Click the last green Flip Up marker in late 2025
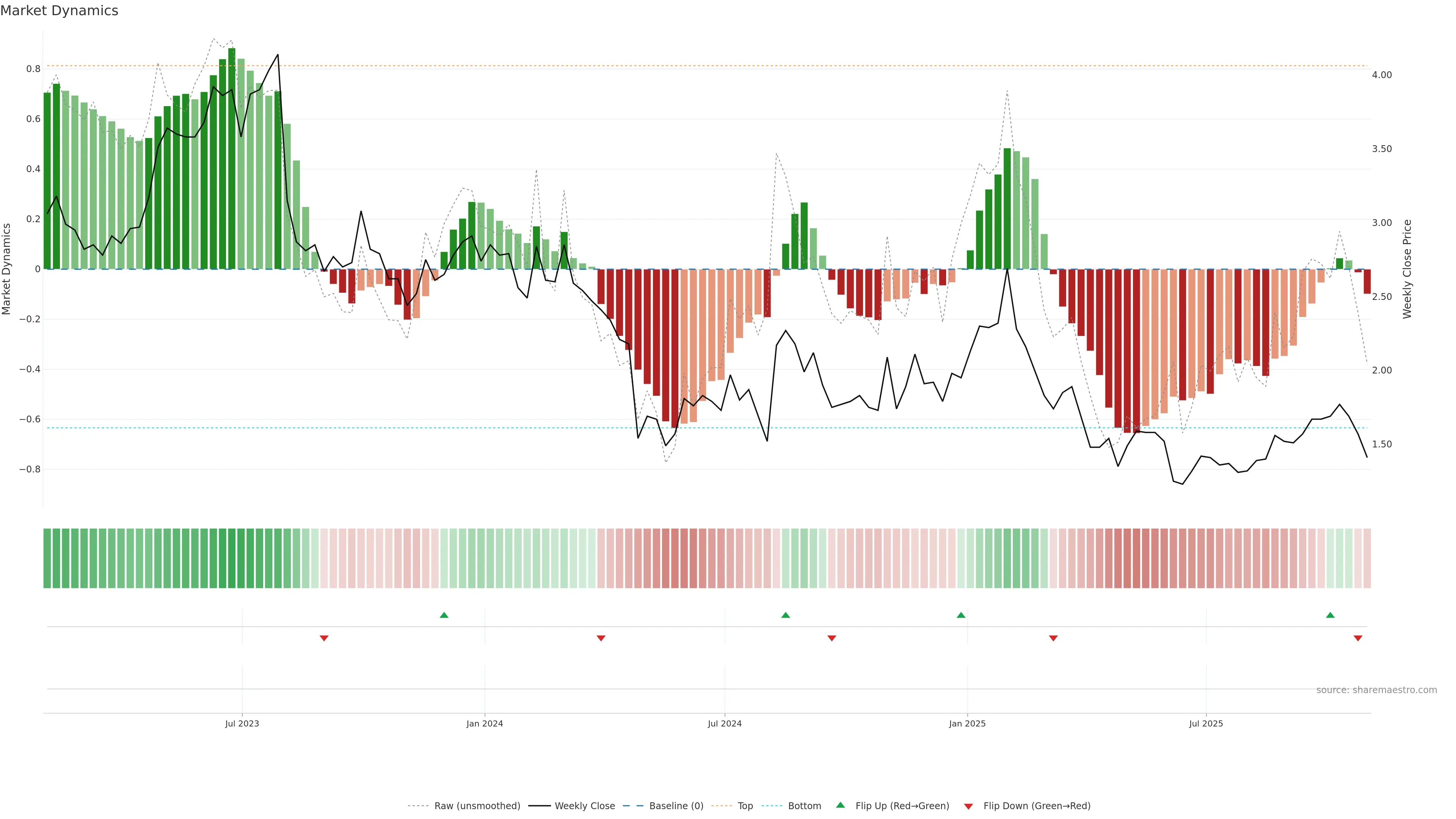The height and width of the screenshot is (819, 1456). click(1330, 615)
